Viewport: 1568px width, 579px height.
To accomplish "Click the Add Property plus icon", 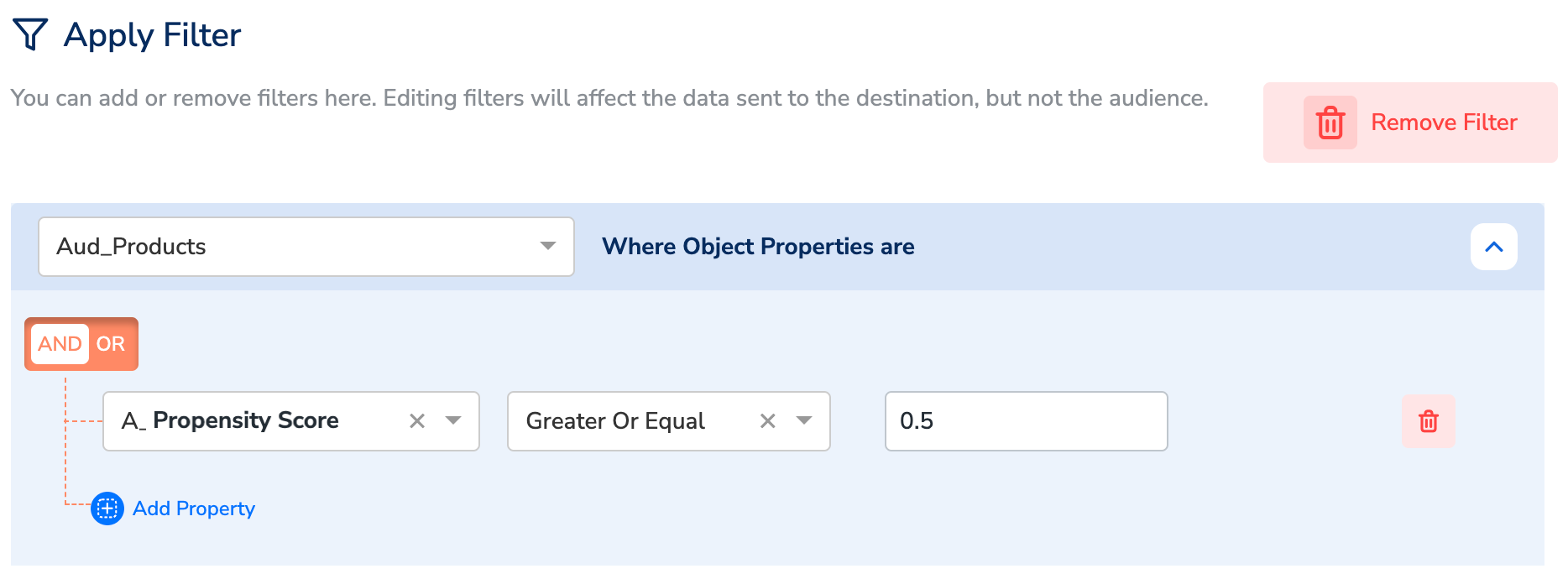I will tap(107, 509).
